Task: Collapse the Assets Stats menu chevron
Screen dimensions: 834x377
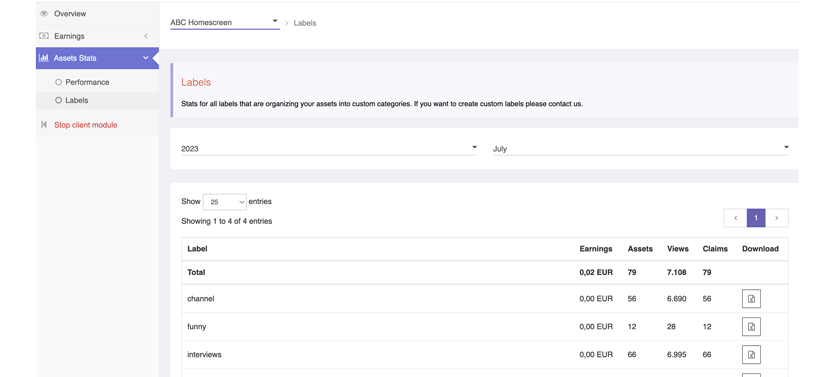Action: coord(146,58)
